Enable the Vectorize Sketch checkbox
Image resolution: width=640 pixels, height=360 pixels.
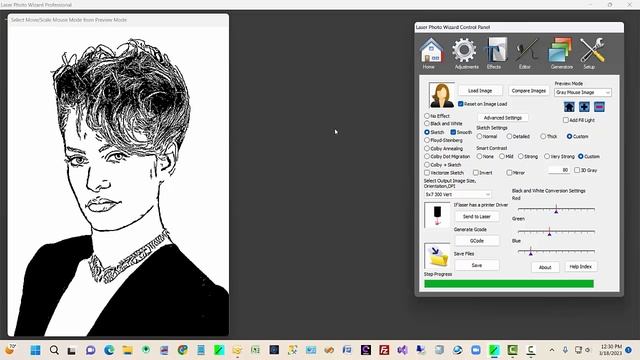pyautogui.click(x=427, y=173)
